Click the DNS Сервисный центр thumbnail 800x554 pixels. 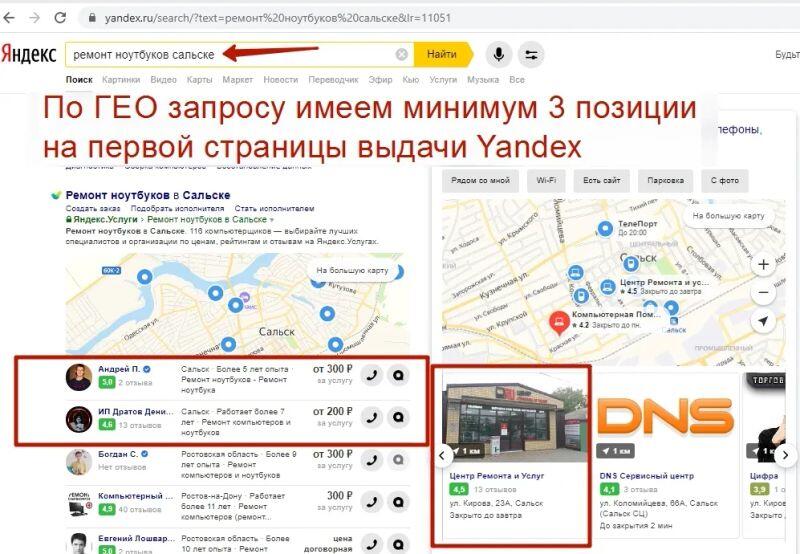tap(665, 415)
